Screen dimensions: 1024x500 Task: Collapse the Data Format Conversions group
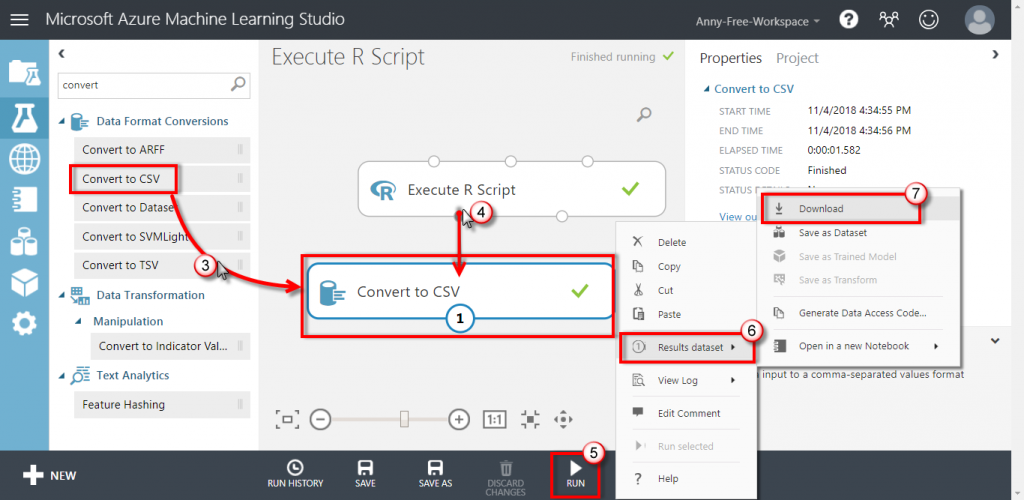62,121
